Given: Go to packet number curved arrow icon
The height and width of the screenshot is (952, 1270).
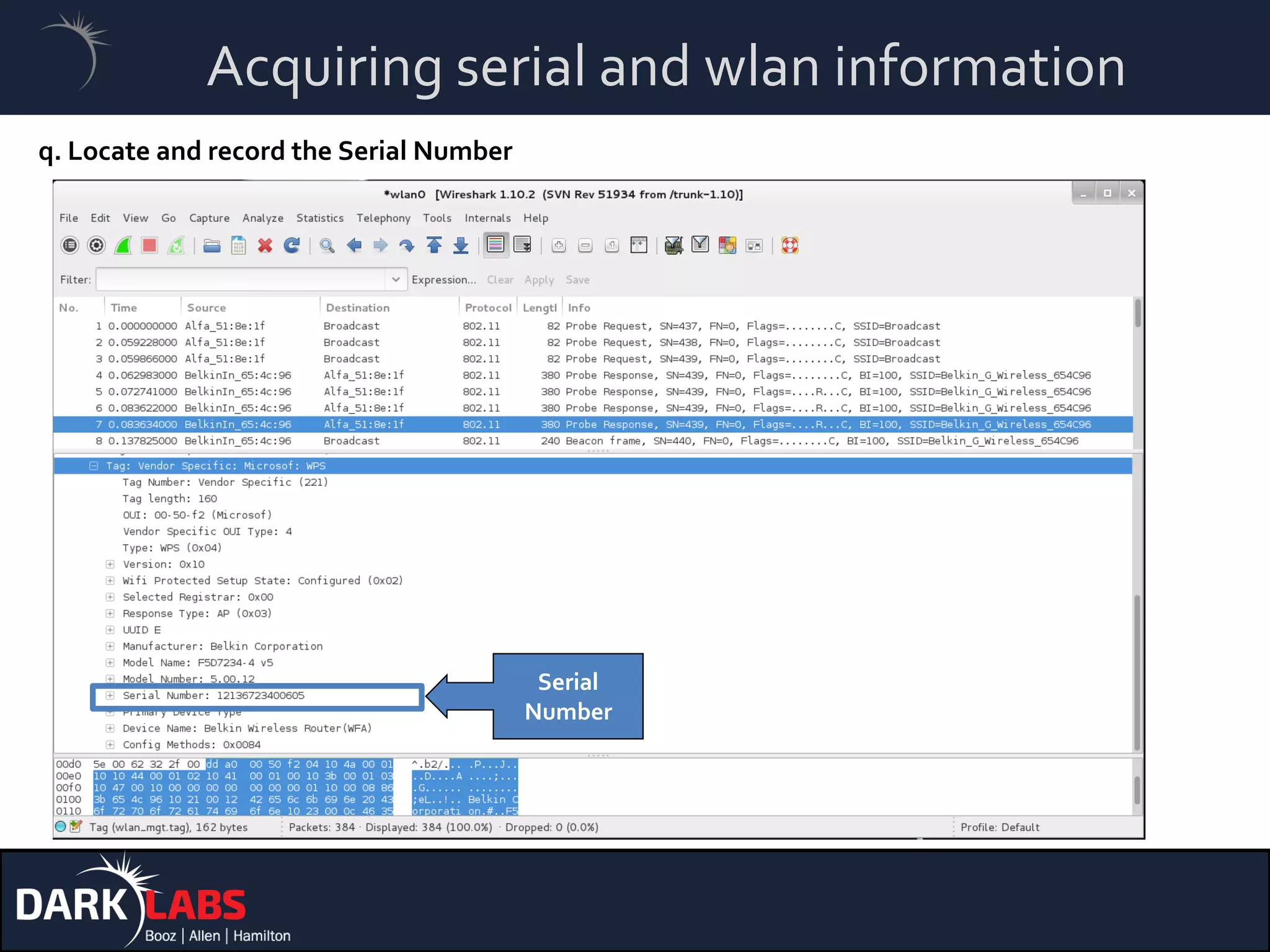Looking at the screenshot, I should 407,245.
